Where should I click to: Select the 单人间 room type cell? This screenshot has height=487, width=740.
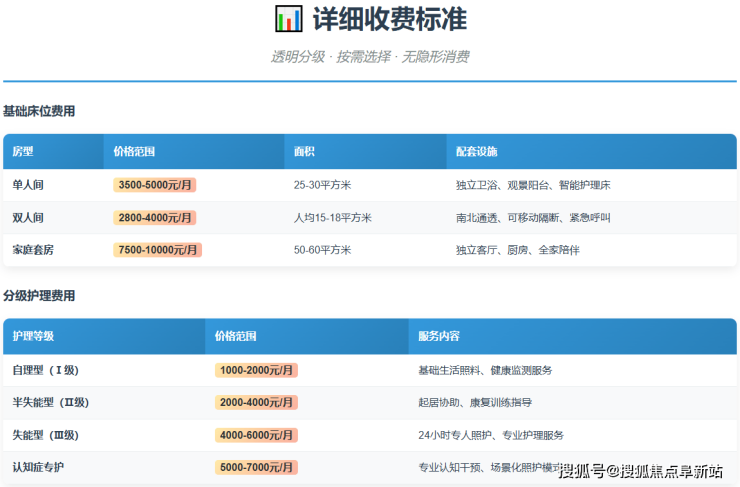[28, 185]
